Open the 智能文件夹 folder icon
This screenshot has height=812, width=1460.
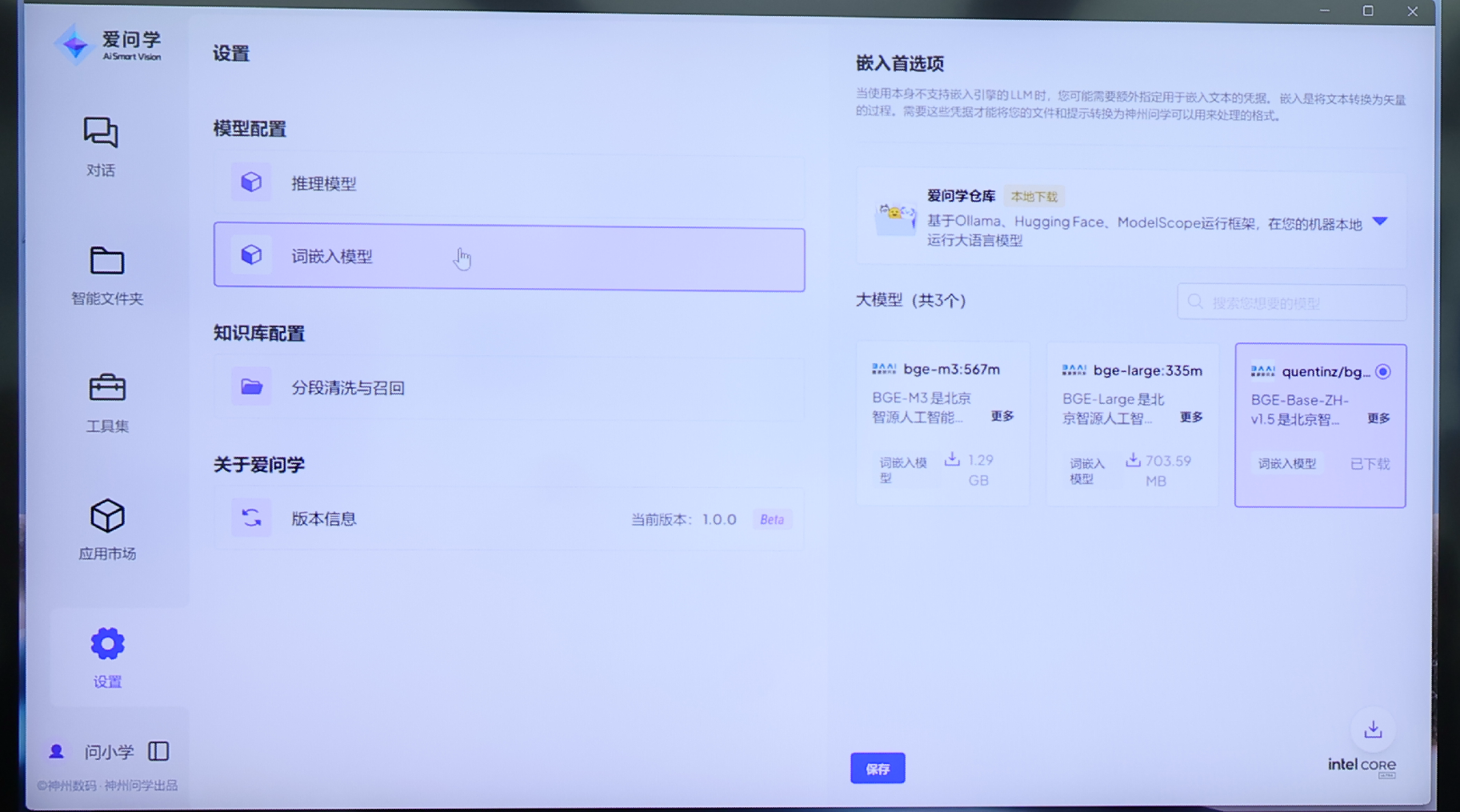point(106,260)
